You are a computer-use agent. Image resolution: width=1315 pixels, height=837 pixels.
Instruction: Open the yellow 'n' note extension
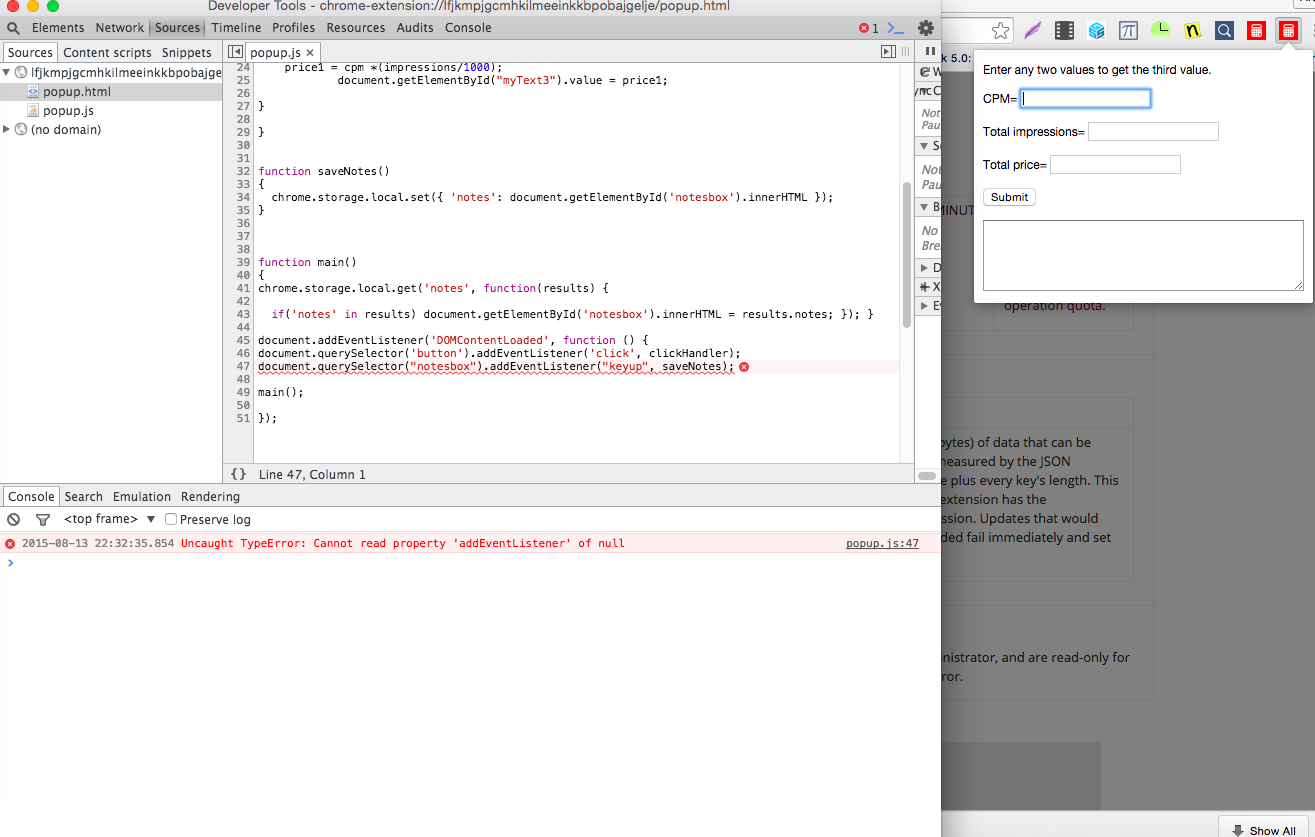(1192, 31)
